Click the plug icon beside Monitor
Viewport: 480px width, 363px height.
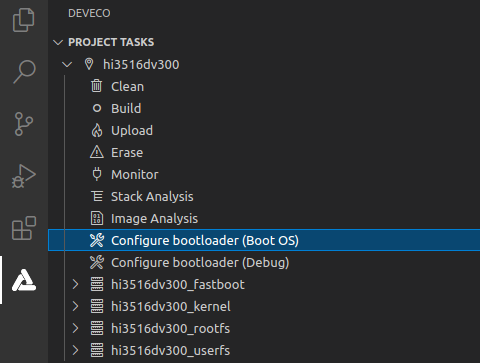(97, 174)
